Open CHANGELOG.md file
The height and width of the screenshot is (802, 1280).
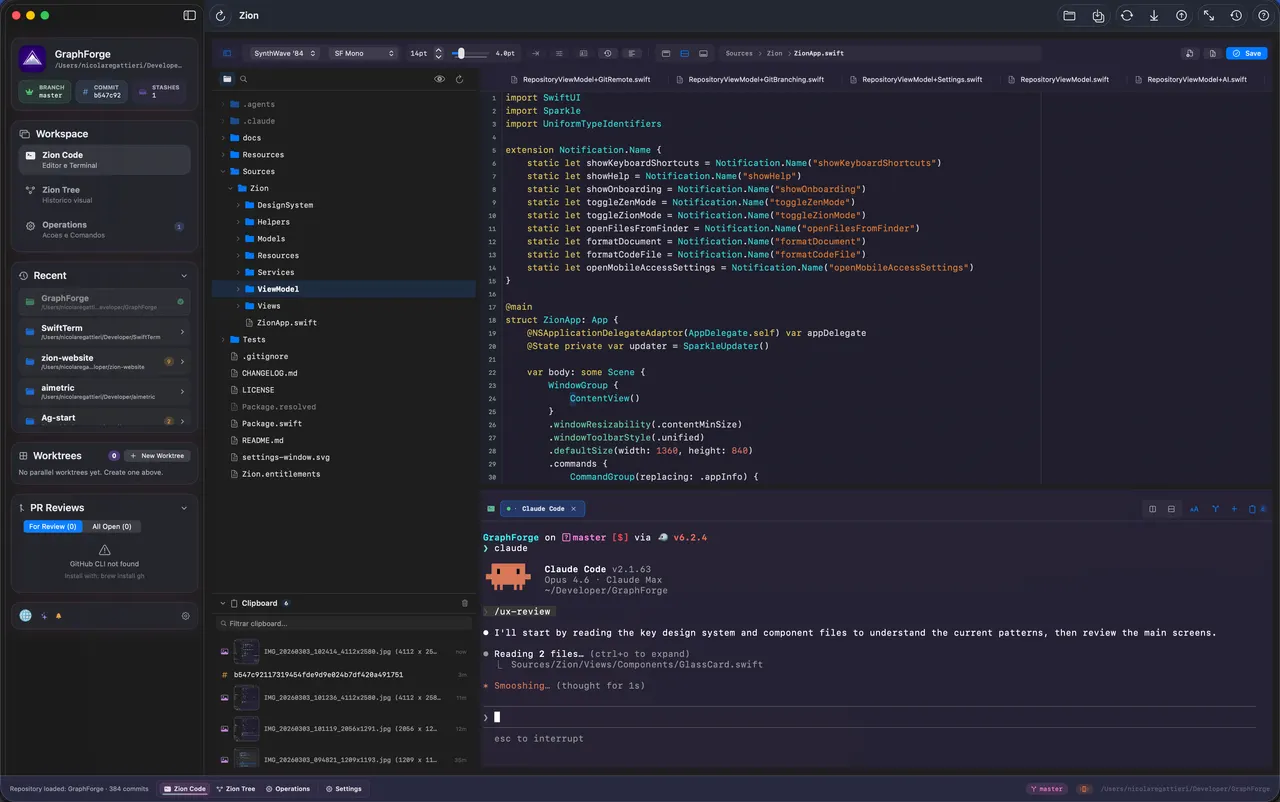tap(269, 373)
